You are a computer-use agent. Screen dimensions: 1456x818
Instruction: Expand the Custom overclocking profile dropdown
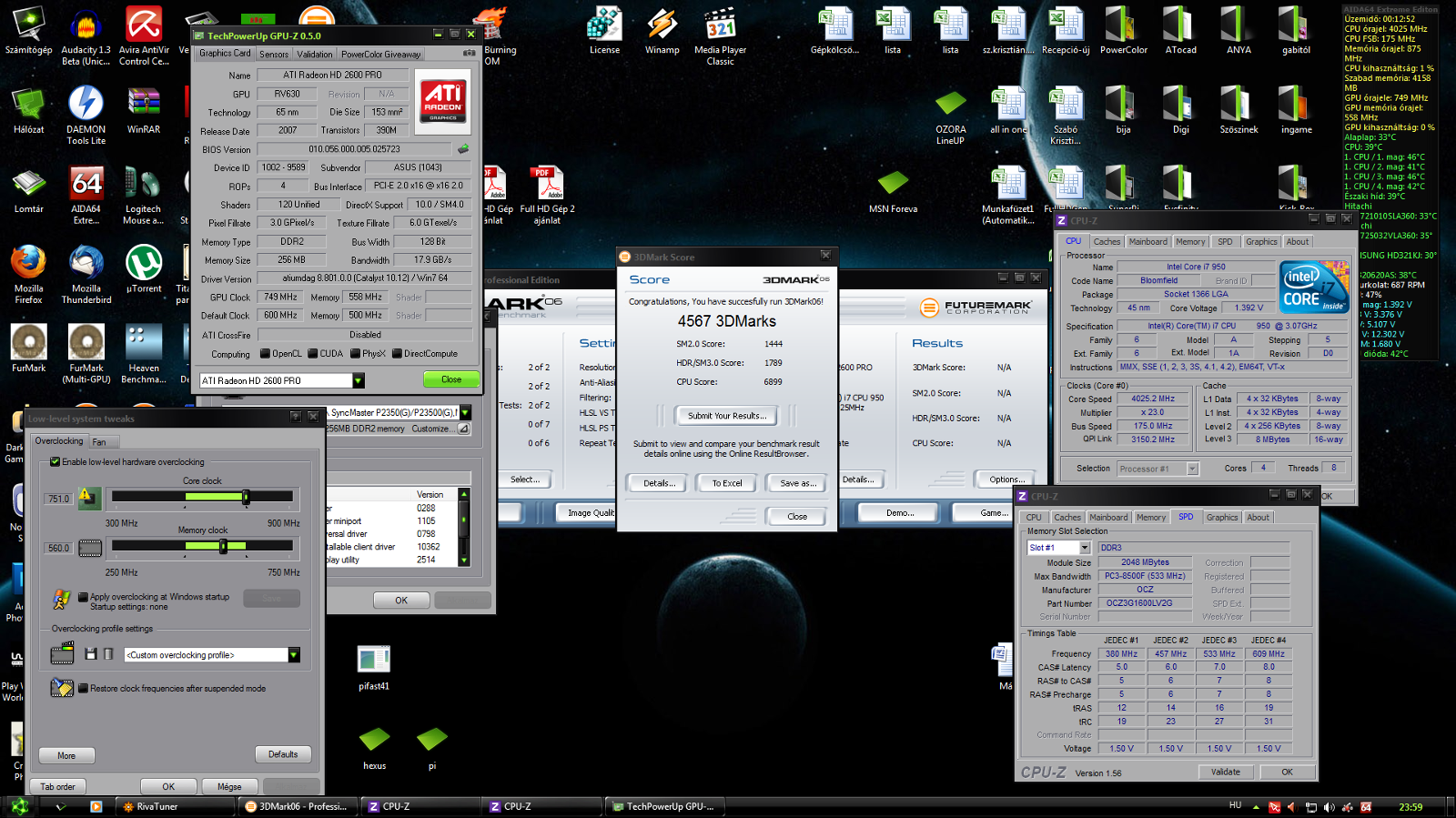294,655
